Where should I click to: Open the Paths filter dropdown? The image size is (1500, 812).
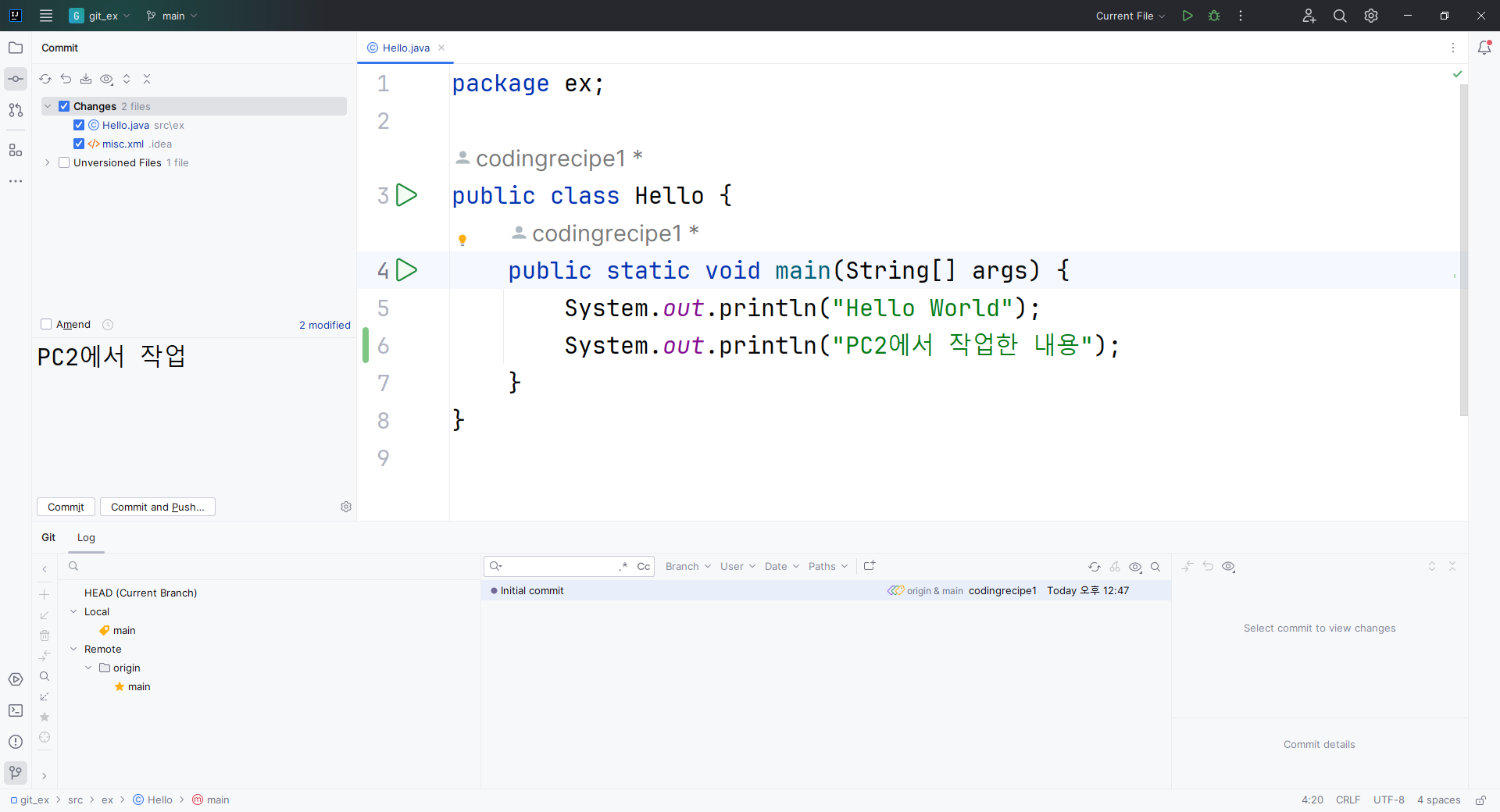click(828, 566)
